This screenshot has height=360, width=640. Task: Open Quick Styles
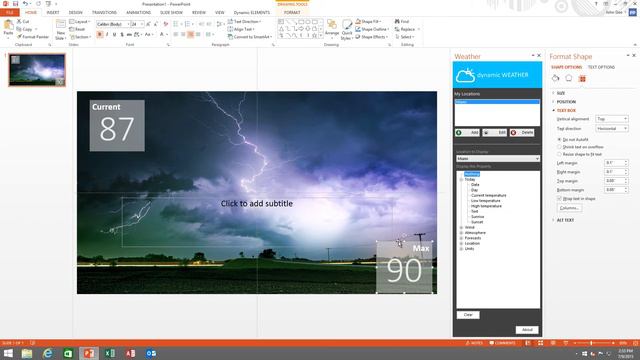click(347, 29)
